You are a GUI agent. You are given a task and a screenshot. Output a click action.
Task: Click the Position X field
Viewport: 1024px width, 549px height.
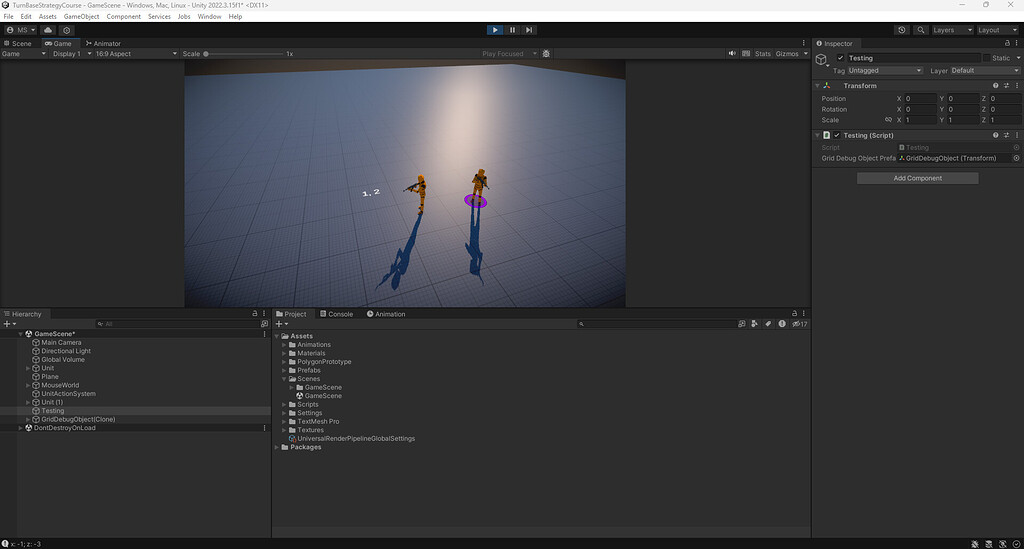[x=921, y=99]
